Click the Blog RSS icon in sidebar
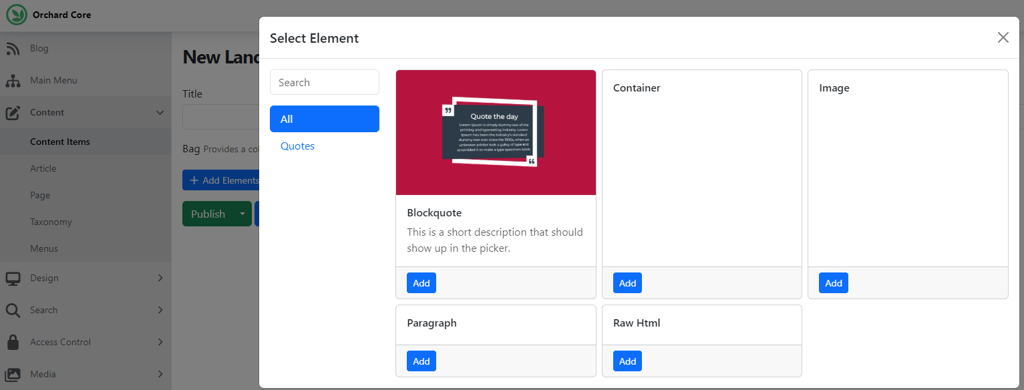This screenshot has width=1024, height=390. point(12,48)
